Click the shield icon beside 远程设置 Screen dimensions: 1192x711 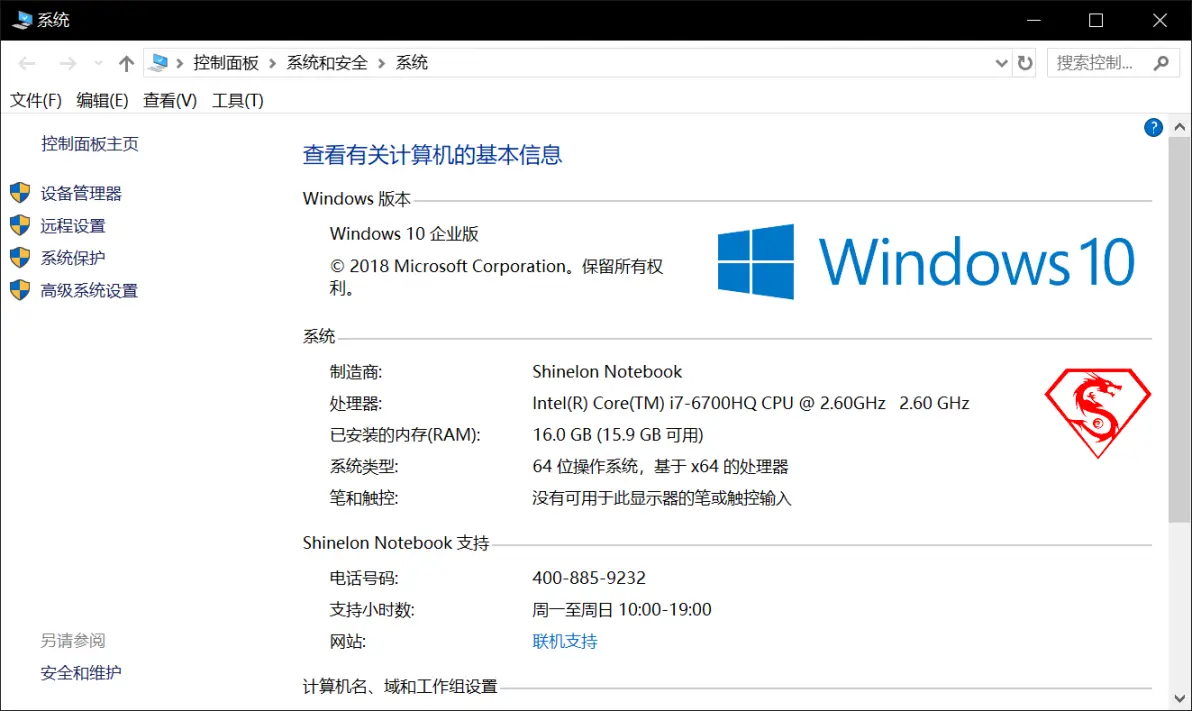[x=20, y=225]
